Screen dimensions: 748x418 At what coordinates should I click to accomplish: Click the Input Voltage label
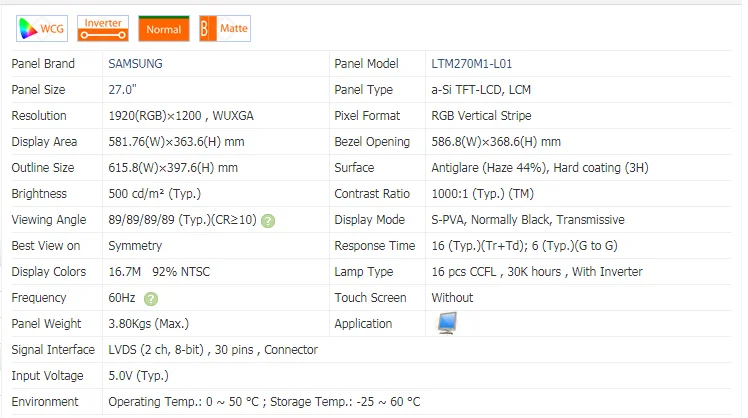[x=47, y=376]
